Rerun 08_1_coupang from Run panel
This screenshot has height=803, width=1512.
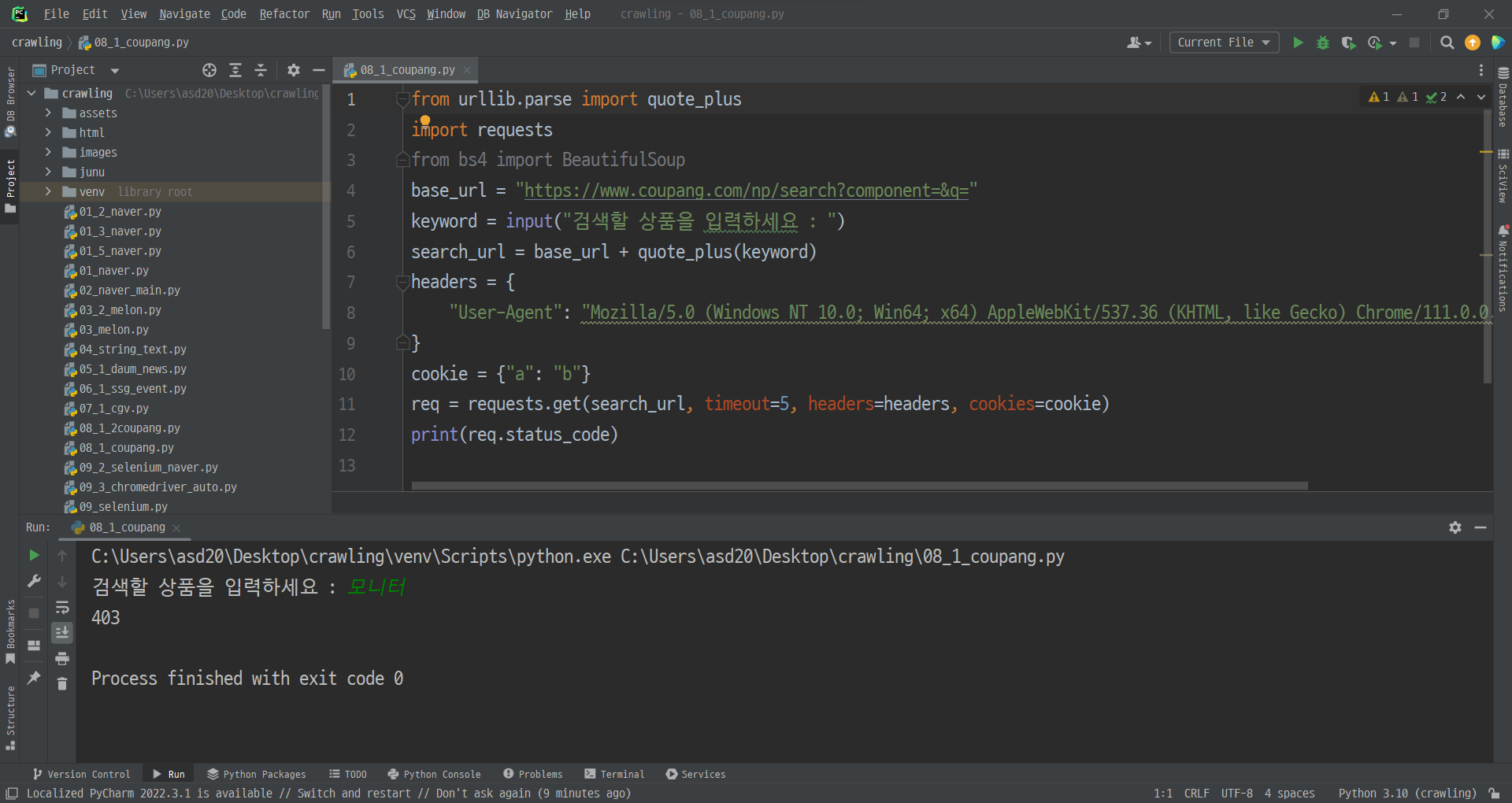click(34, 555)
